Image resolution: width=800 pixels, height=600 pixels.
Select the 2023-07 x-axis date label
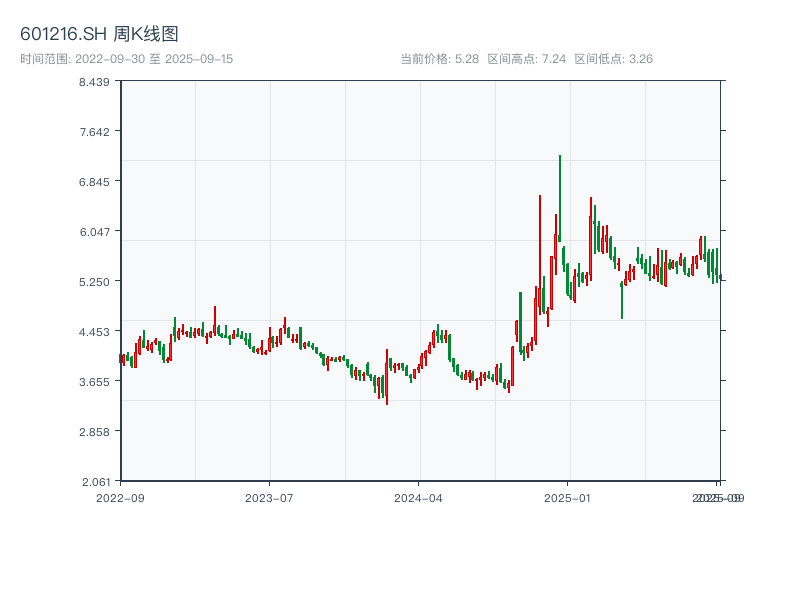point(269,497)
